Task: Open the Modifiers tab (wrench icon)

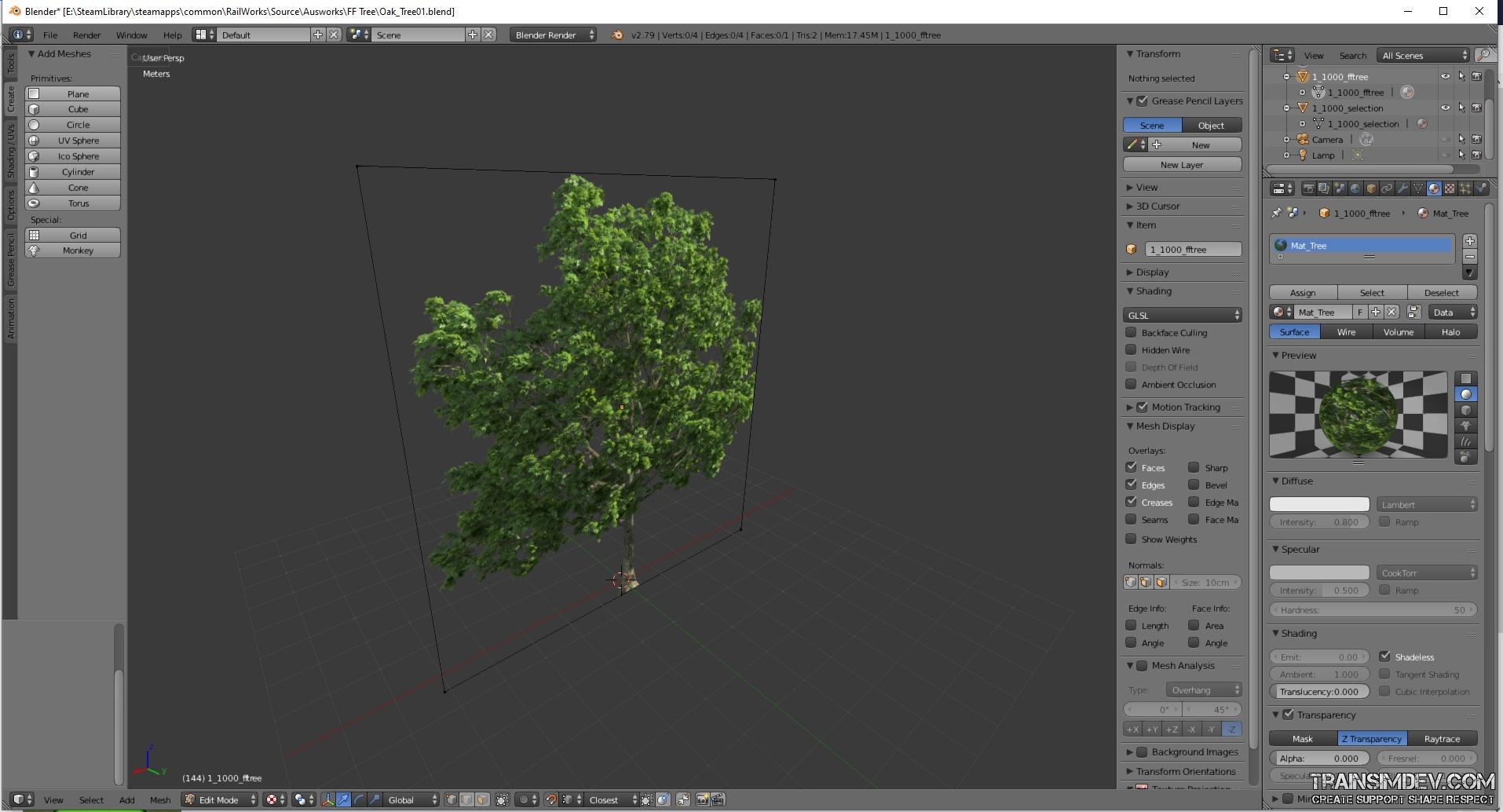Action: tap(1402, 188)
